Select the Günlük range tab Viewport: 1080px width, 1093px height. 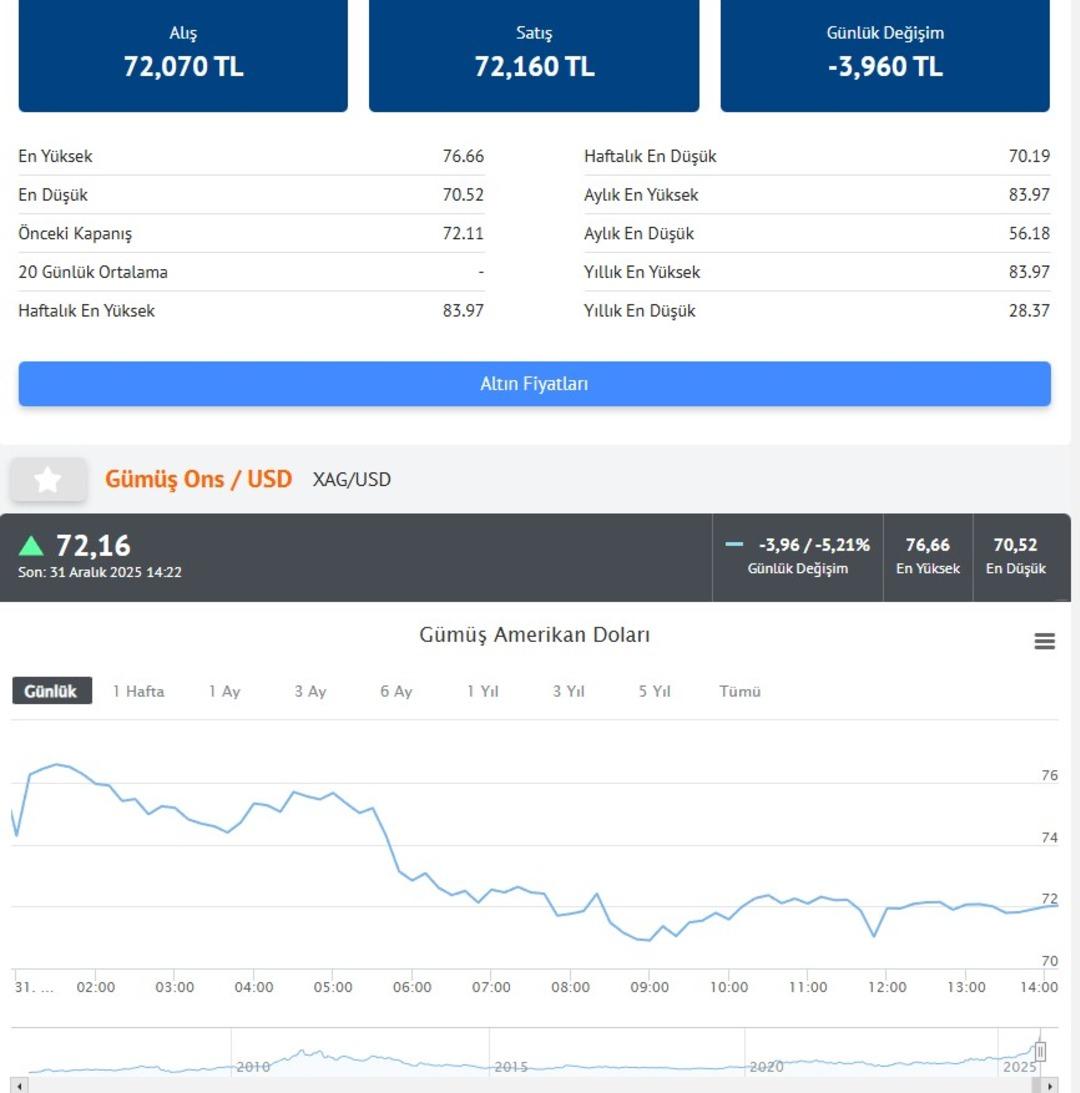[51, 691]
